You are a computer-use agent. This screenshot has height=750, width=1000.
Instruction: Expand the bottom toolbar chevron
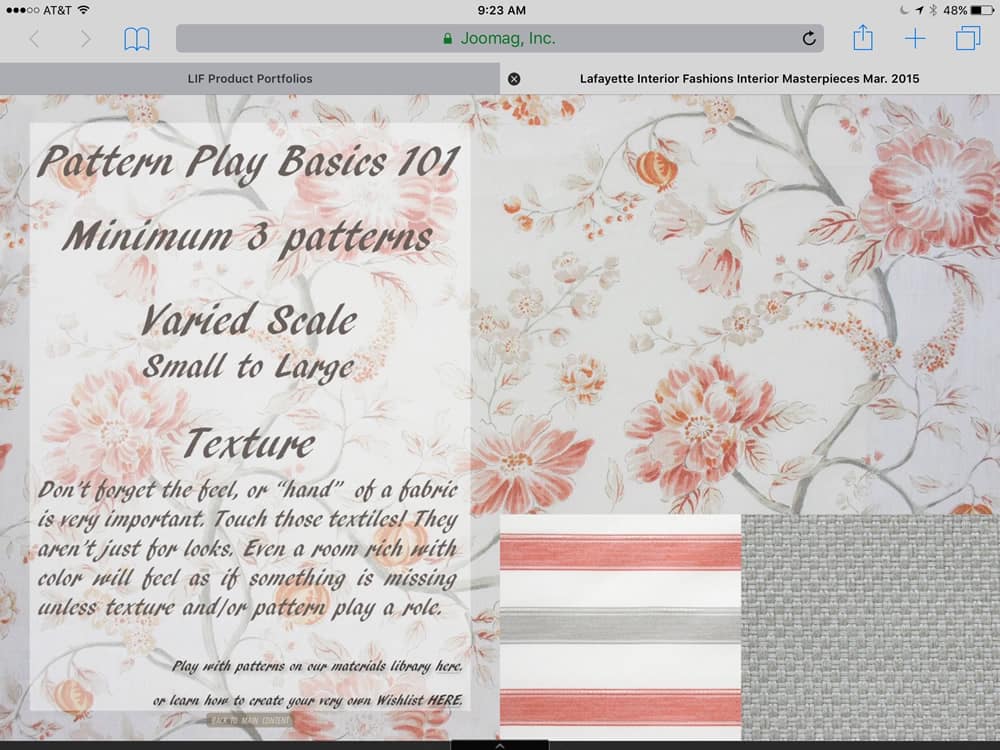pos(500,744)
